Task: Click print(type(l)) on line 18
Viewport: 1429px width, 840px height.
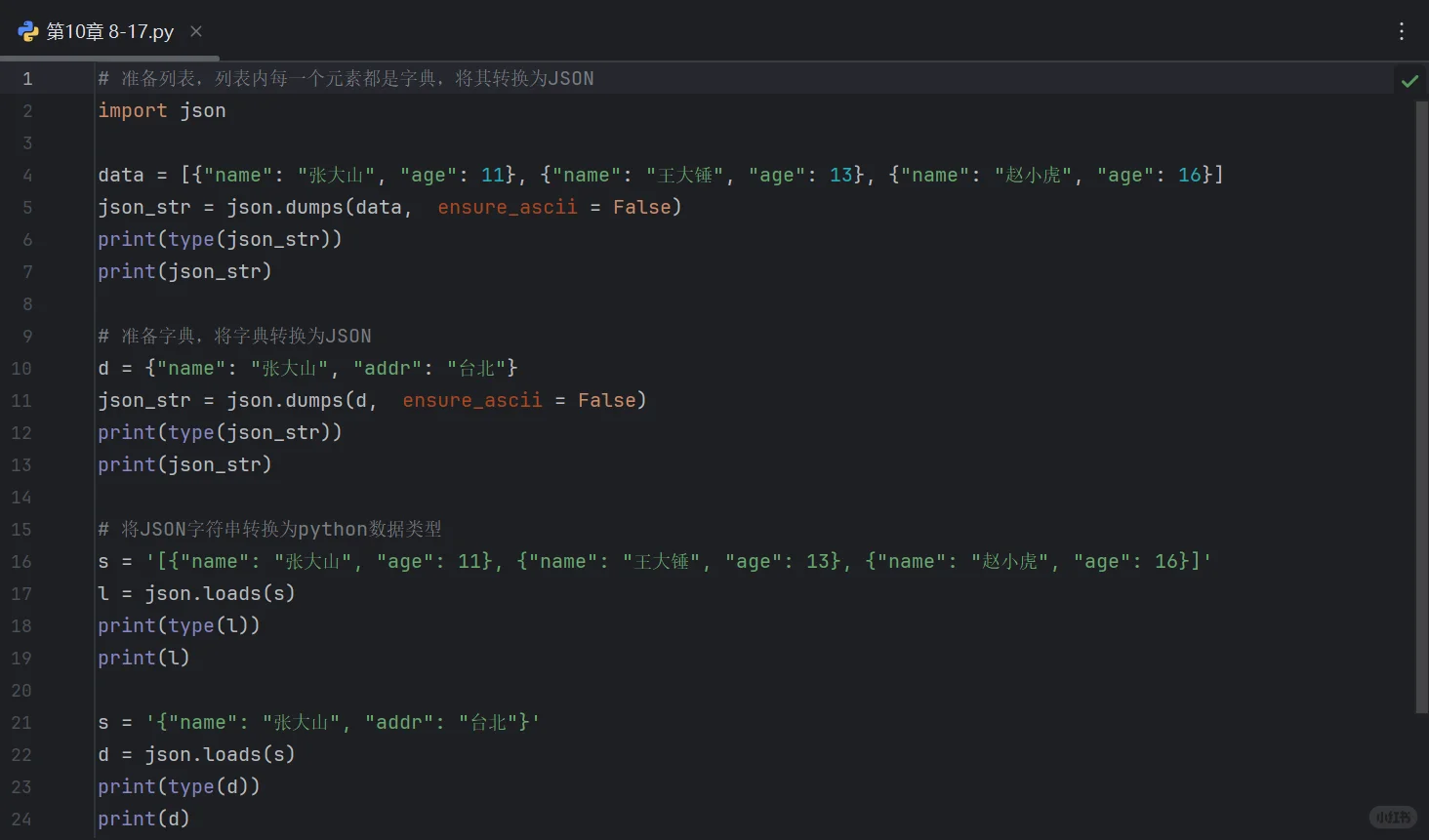Action: tap(179, 625)
